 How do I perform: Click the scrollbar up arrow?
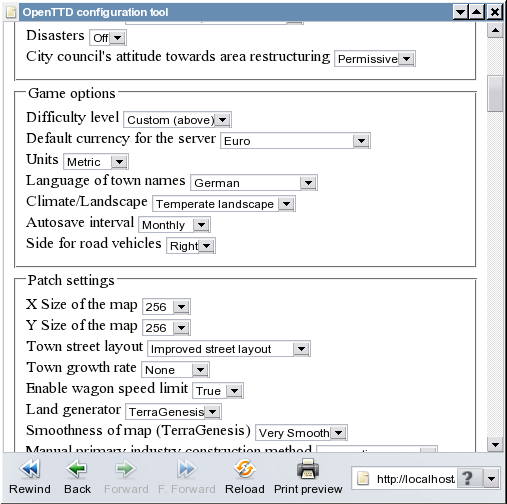coord(495,30)
